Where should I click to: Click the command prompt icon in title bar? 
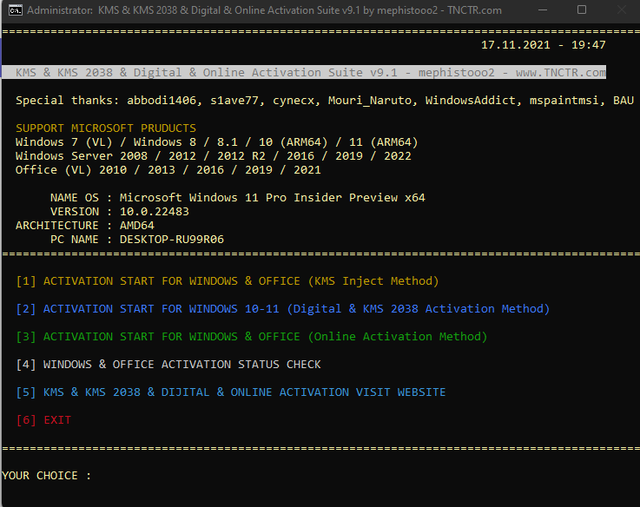16,10
